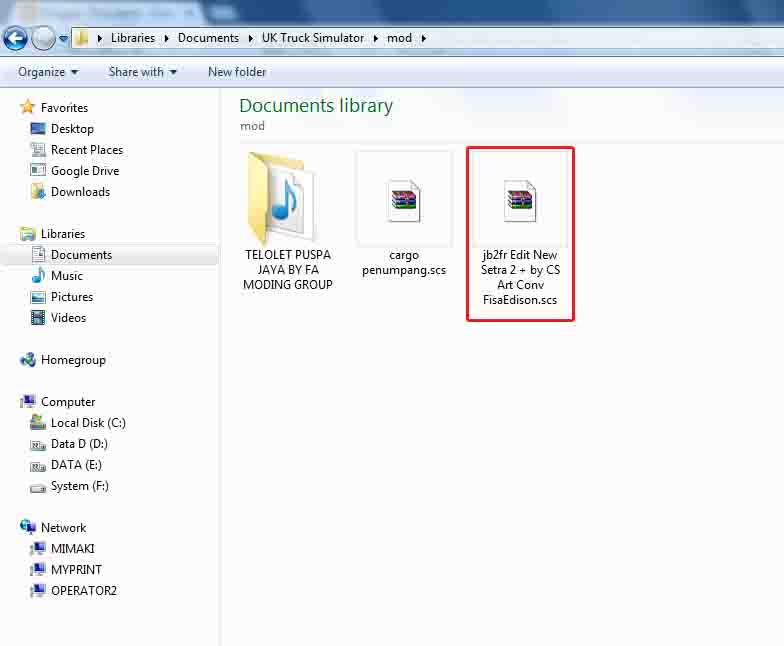
Task: Select Documents in the address breadcrumb
Action: pyautogui.click(x=208, y=38)
